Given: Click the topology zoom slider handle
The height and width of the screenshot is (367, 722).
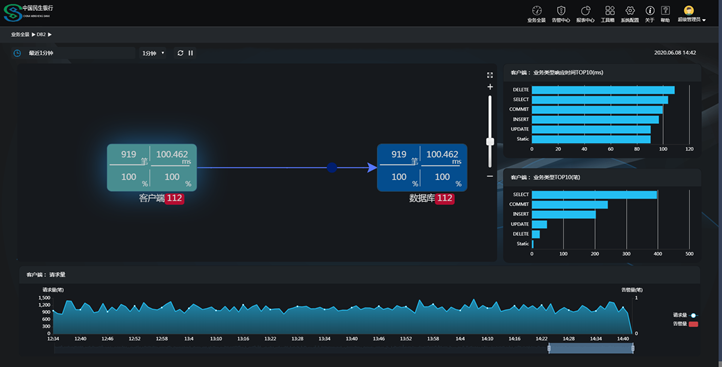Looking at the screenshot, I should (490, 141).
